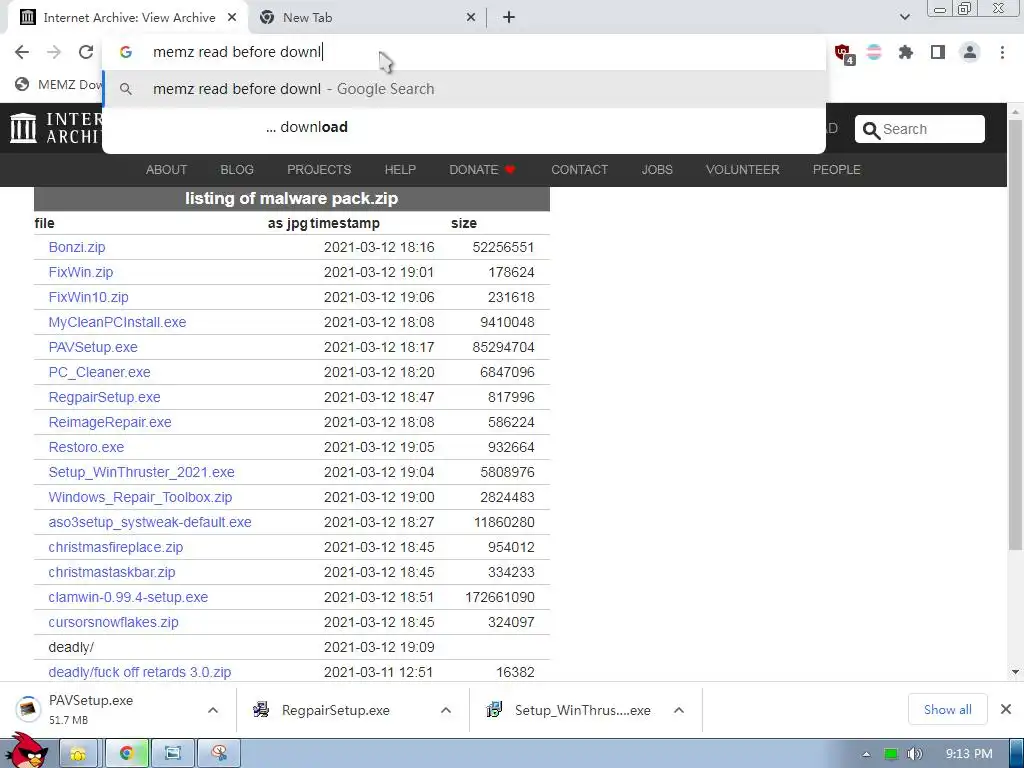Download Bonzi.zip from the listing
Image resolution: width=1024 pixels, height=768 pixels.
pos(76,248)
